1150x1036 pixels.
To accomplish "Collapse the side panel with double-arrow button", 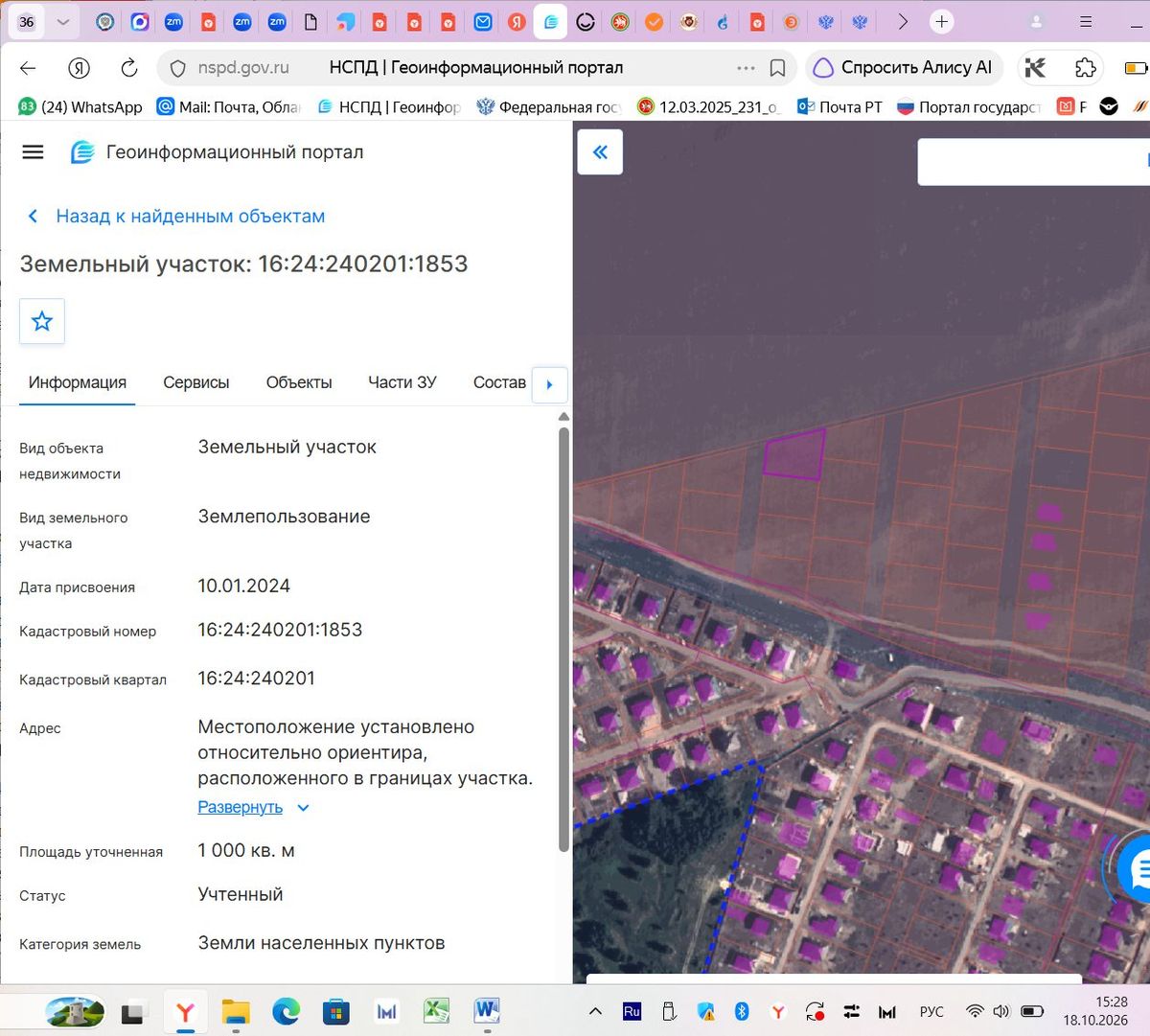I will (600, 151).
